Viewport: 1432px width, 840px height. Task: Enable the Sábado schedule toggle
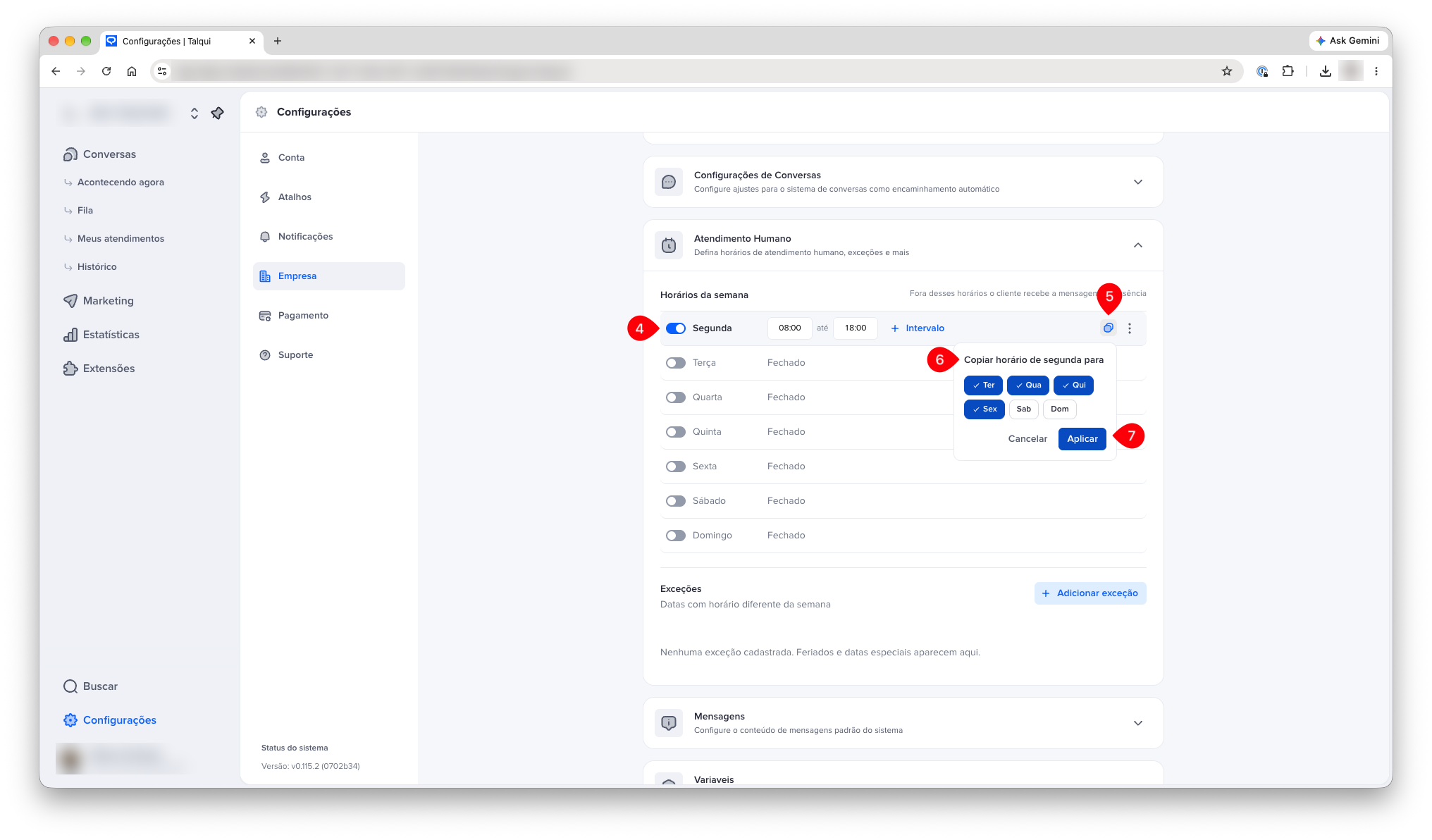676,501
